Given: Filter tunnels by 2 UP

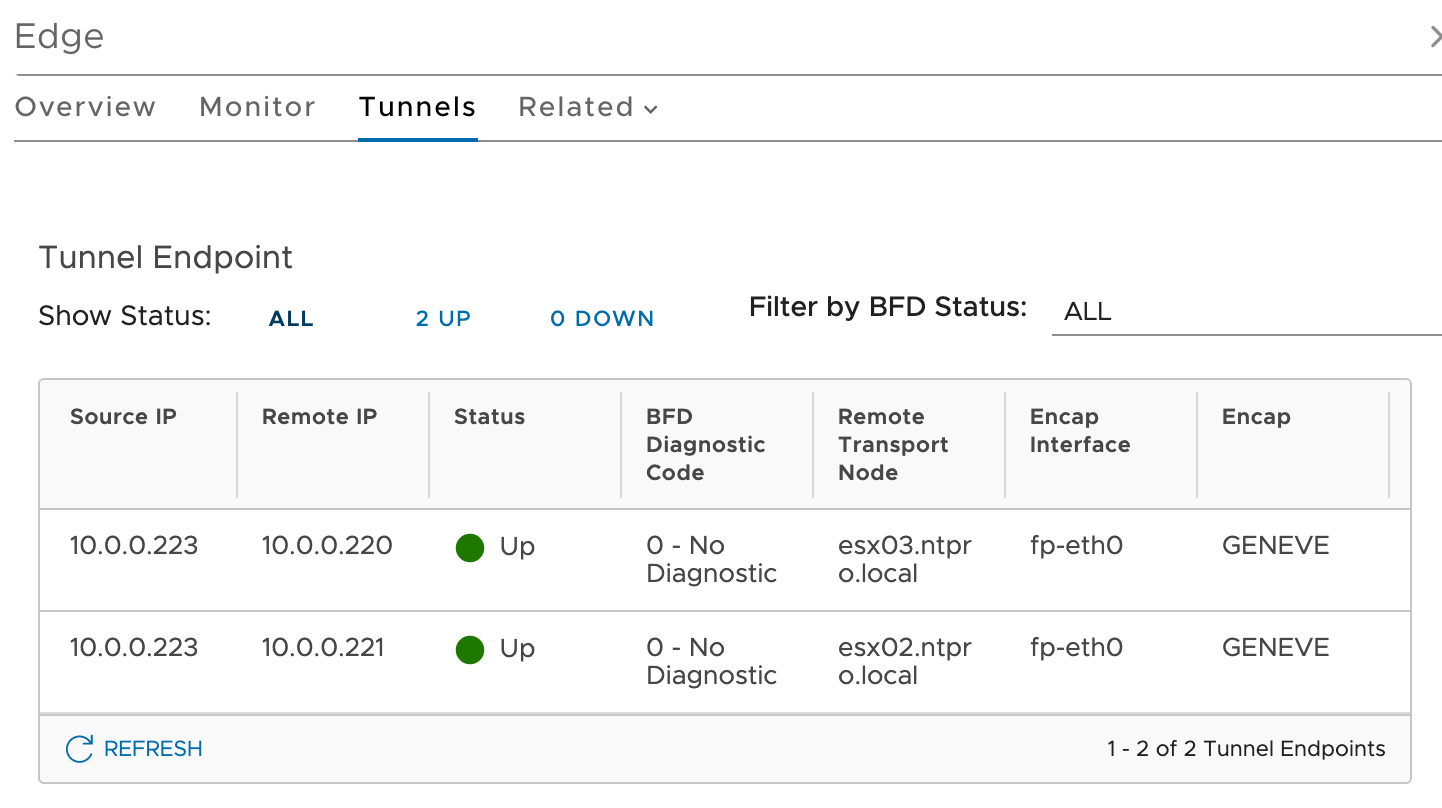Looking at the screenshot, I should click(443, 319).
